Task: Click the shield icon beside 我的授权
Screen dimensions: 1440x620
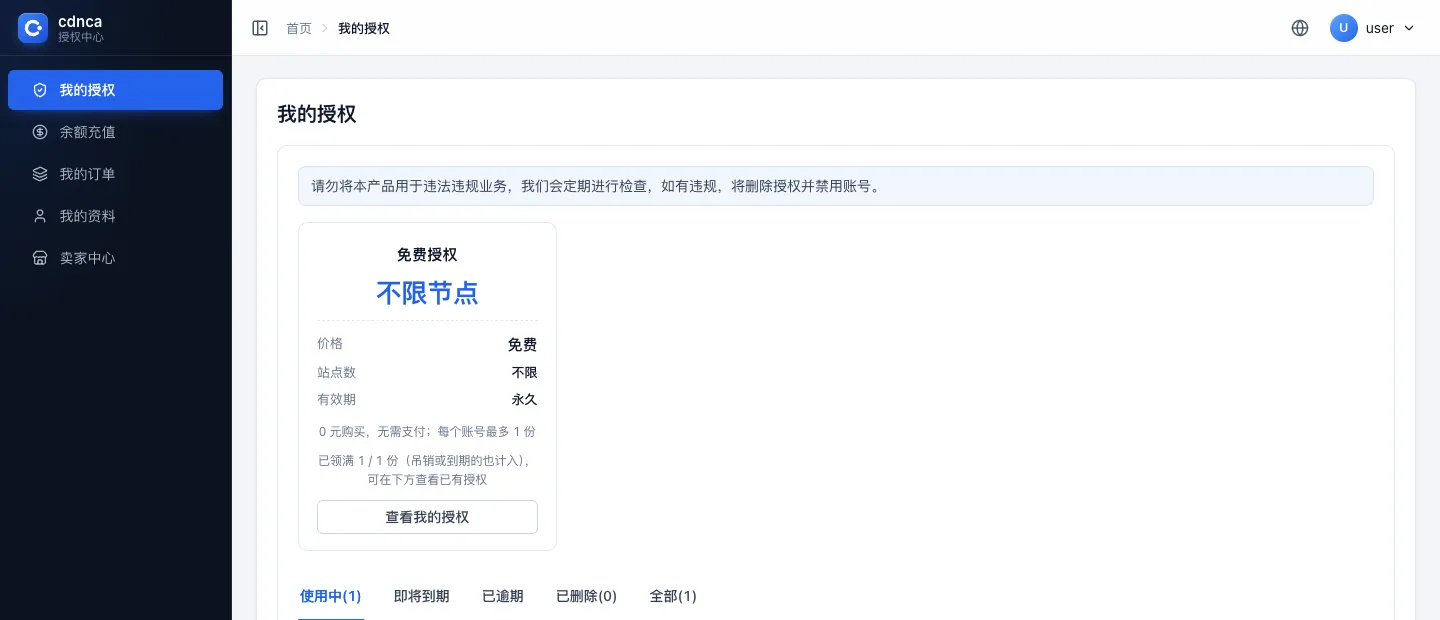Action: point(40,90)
